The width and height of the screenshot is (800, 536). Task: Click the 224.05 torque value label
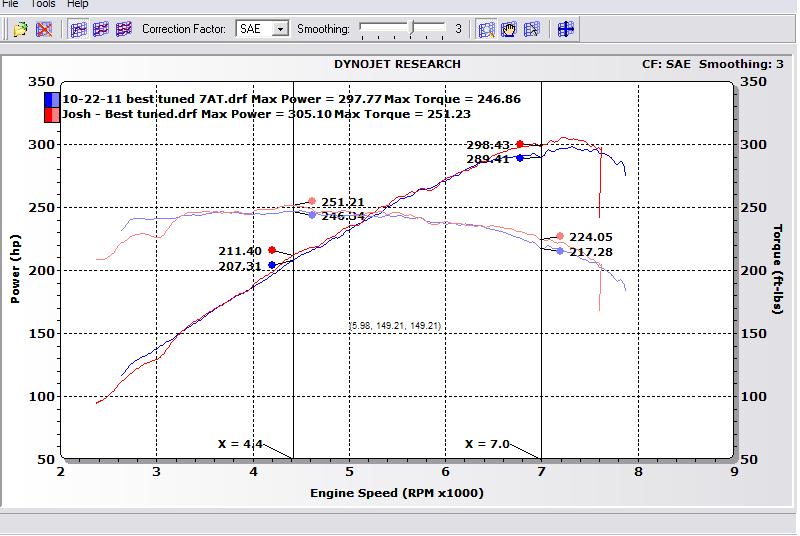[591, 237]
